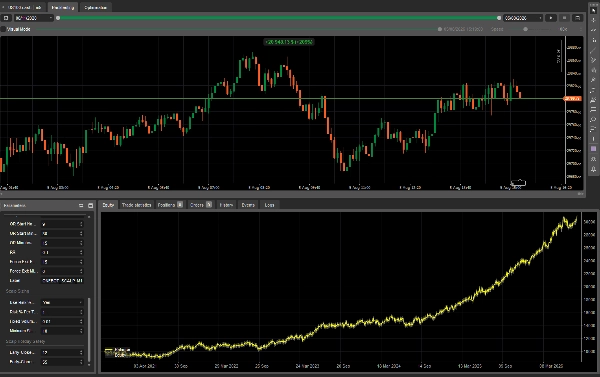Click the end handle of the date range slider
Image resolution: width=600 pixels, height=377 pixels.
point(499,18)
